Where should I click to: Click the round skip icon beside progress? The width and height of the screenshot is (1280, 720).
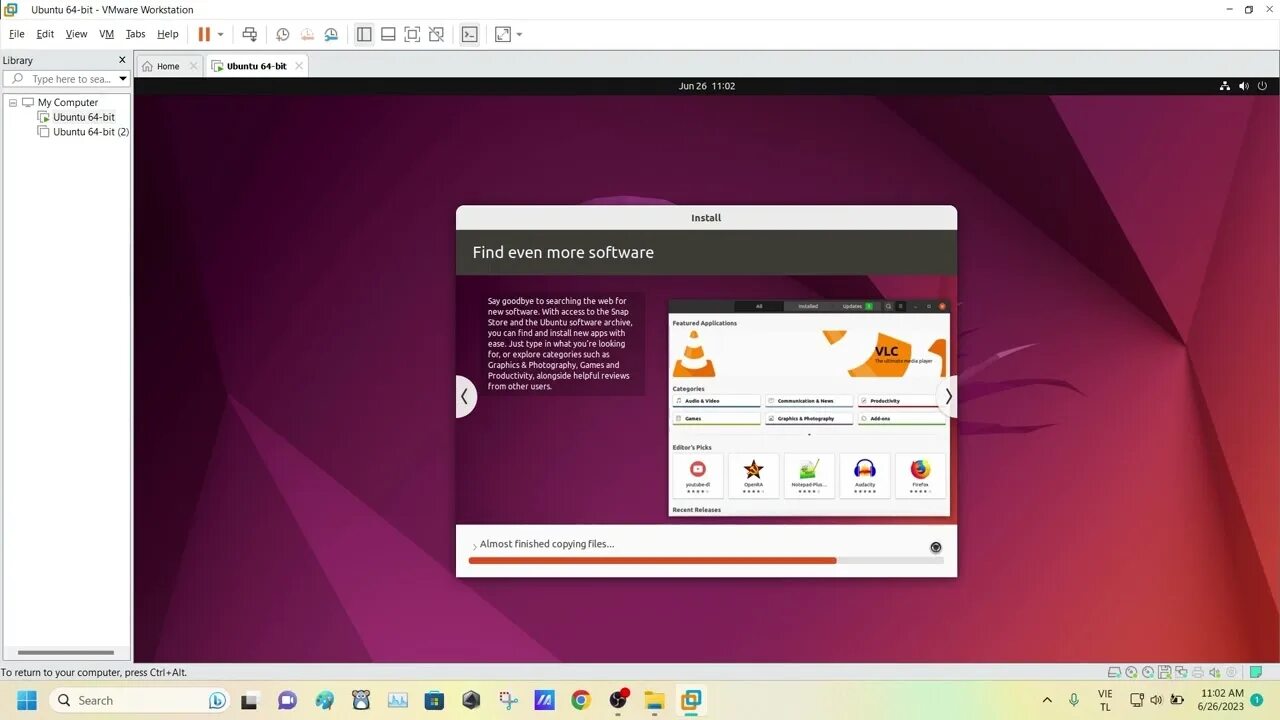936,547
